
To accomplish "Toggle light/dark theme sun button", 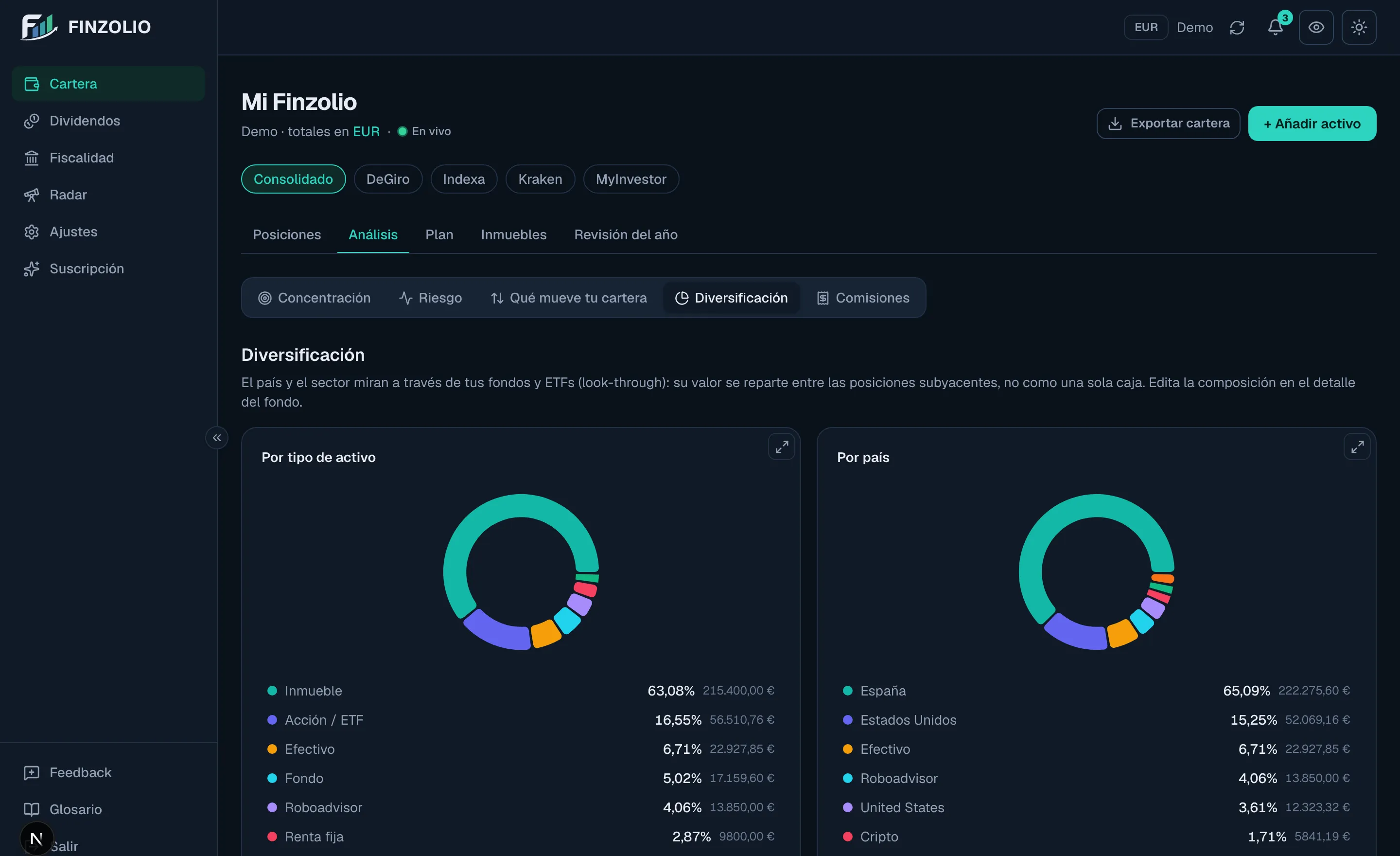I will pos(1359,27).
